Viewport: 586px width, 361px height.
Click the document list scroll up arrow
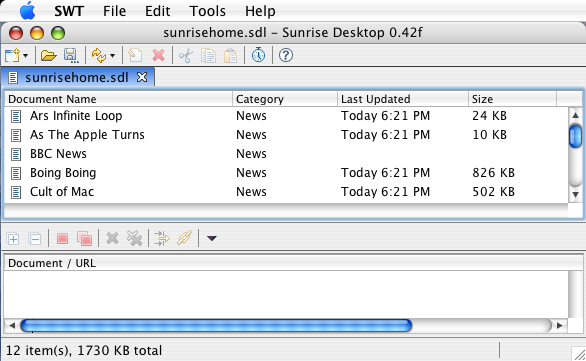(575, 115)
